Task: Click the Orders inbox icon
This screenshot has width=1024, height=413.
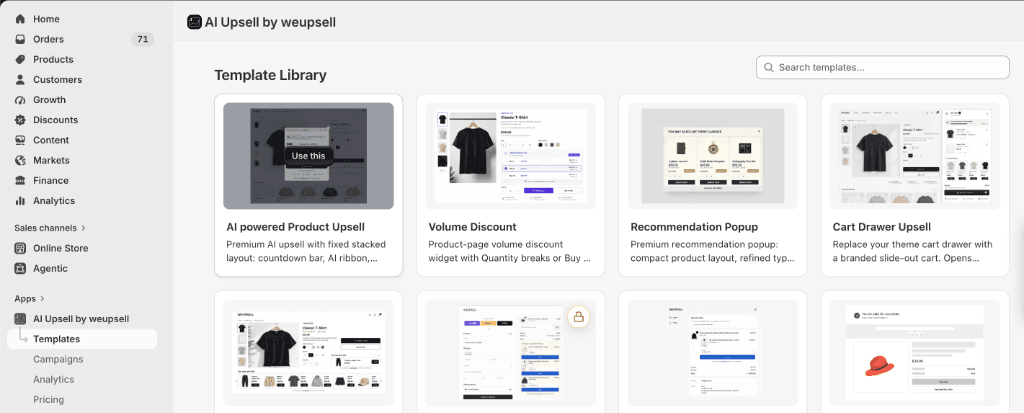Action: tap(20, 39)
